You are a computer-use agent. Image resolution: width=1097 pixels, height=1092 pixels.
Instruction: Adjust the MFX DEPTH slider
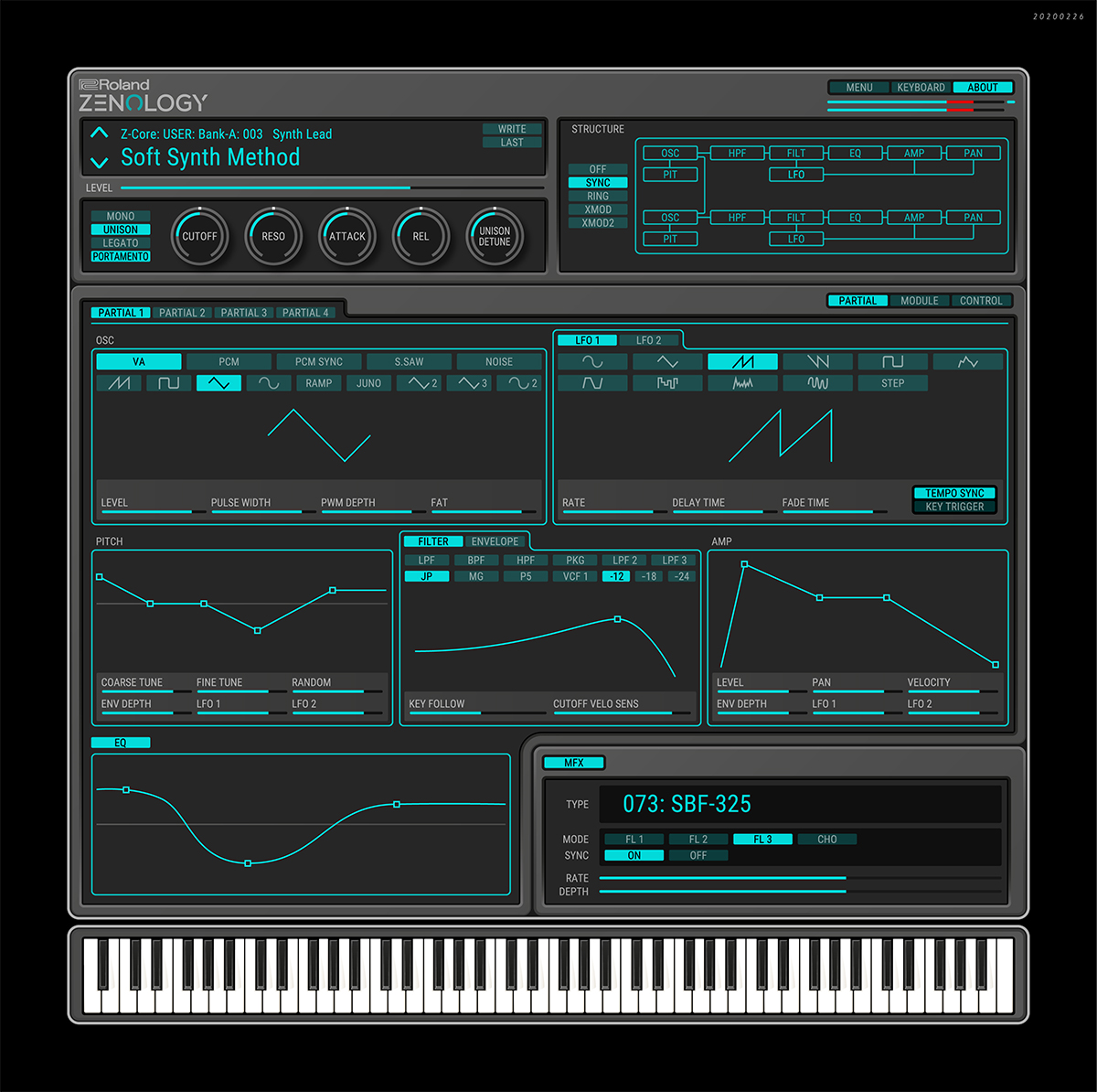point(801,892)
